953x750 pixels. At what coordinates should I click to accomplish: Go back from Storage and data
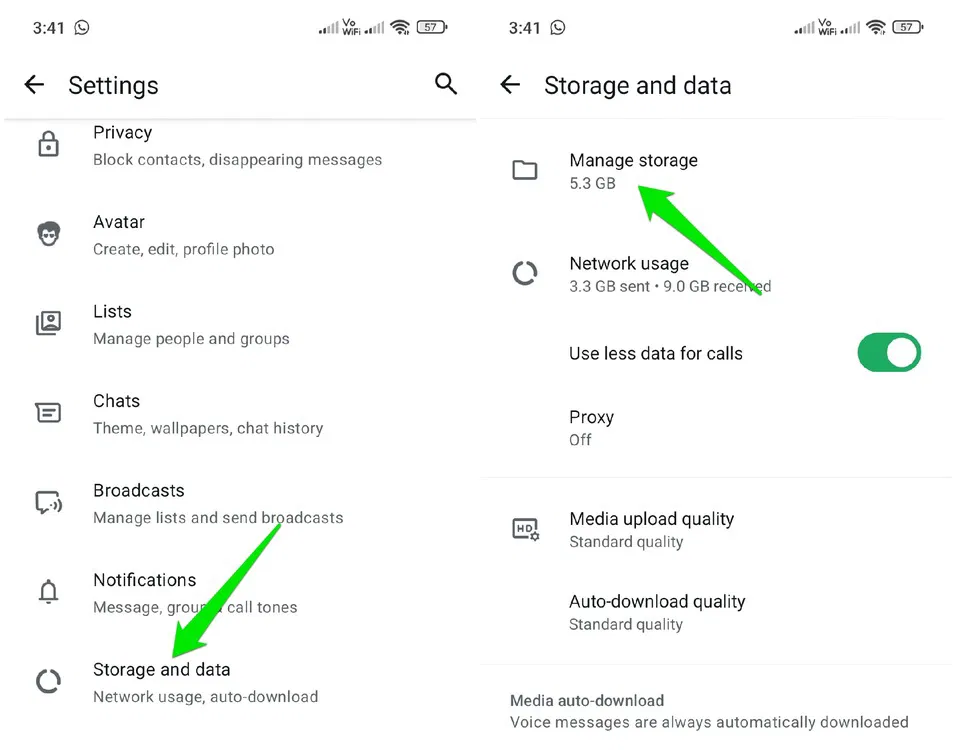(511, 85)
